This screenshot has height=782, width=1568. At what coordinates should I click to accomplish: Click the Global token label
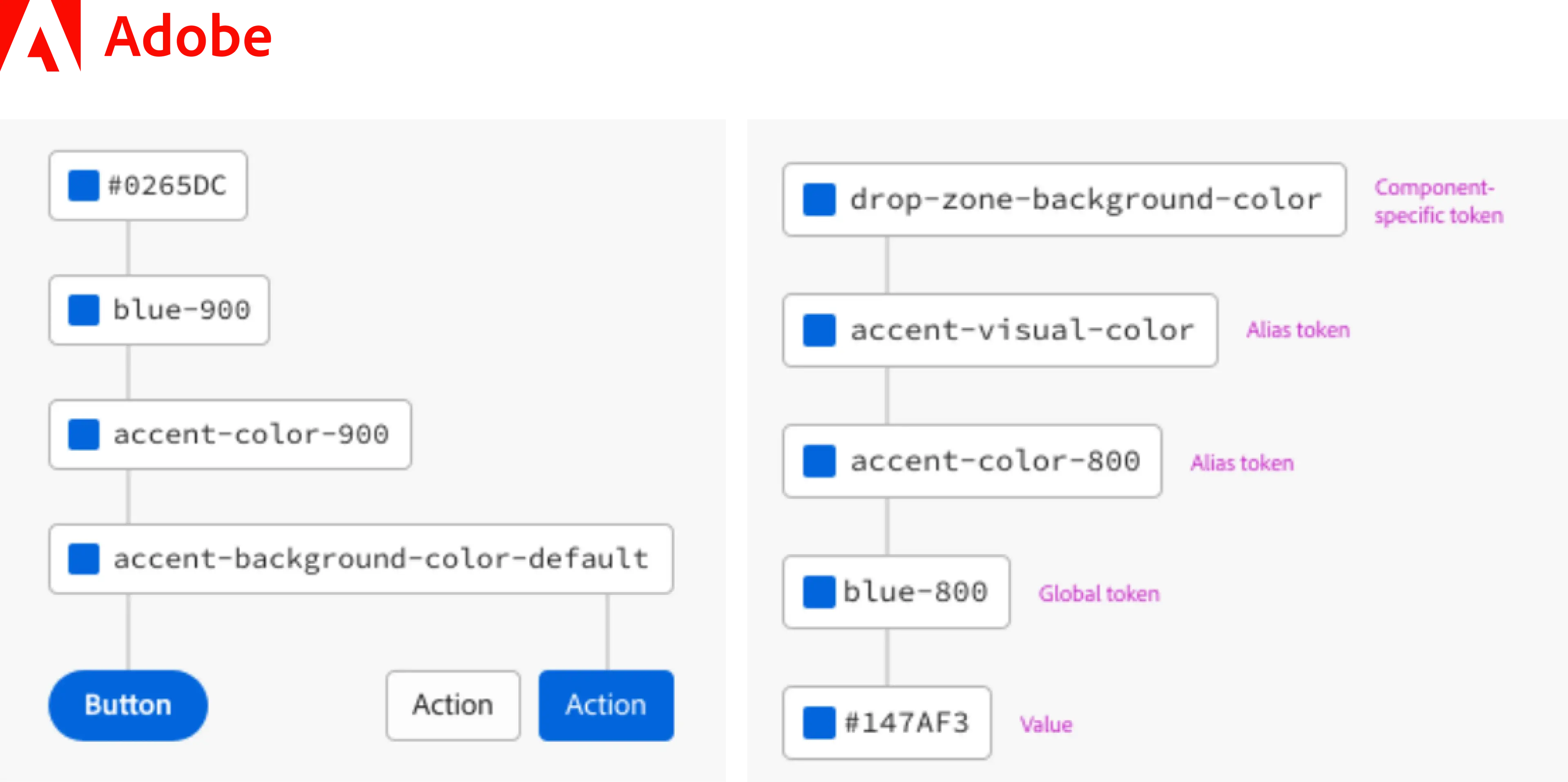1099,593
